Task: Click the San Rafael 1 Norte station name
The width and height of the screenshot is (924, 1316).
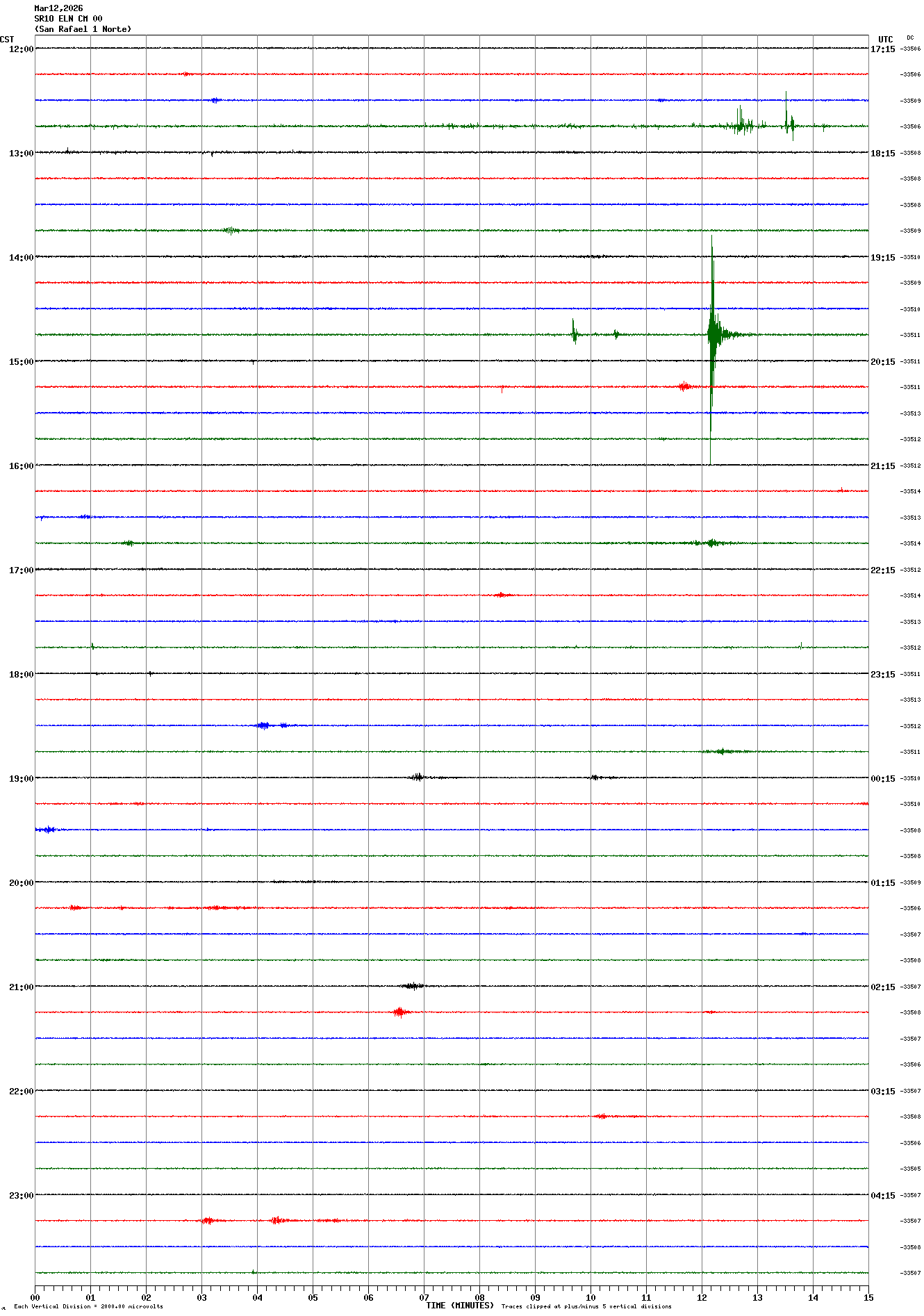Action: point(83,29)
